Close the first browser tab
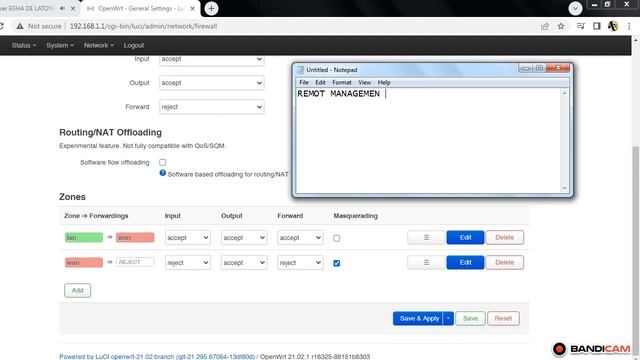This screenshot has width=640, height=360. 73,8
